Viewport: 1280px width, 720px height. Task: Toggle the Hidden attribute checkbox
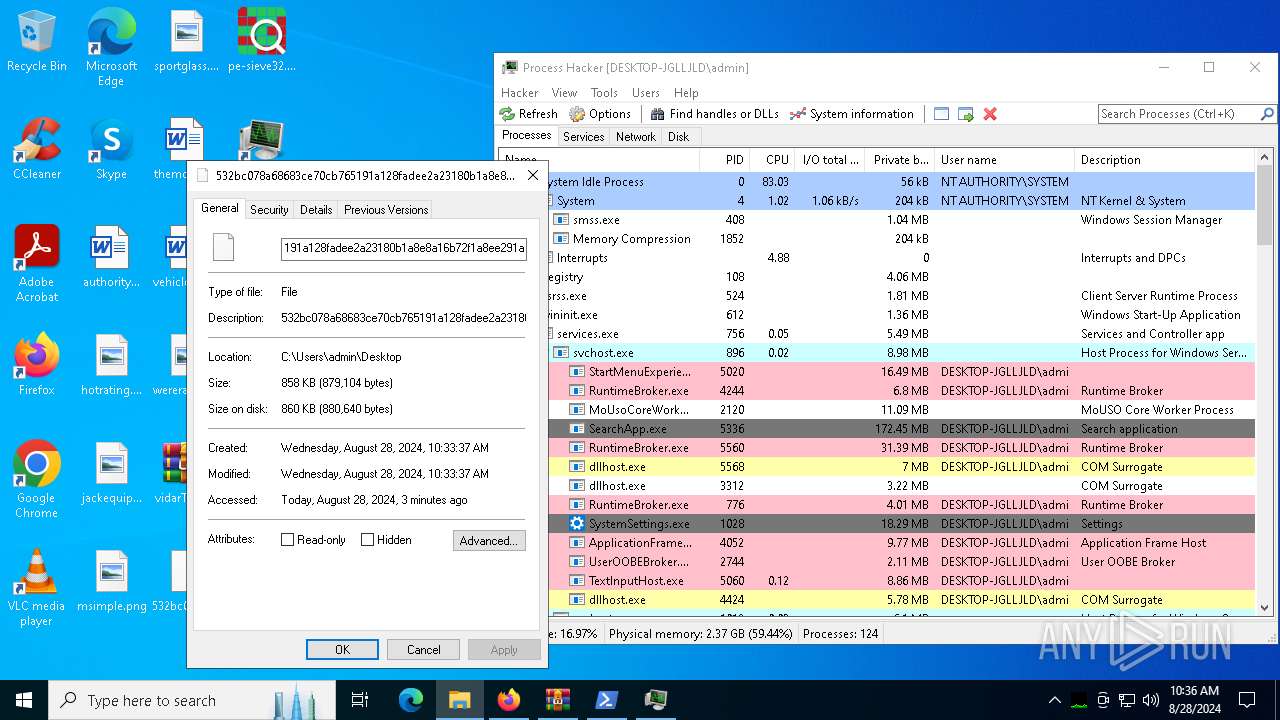point(367,540)
